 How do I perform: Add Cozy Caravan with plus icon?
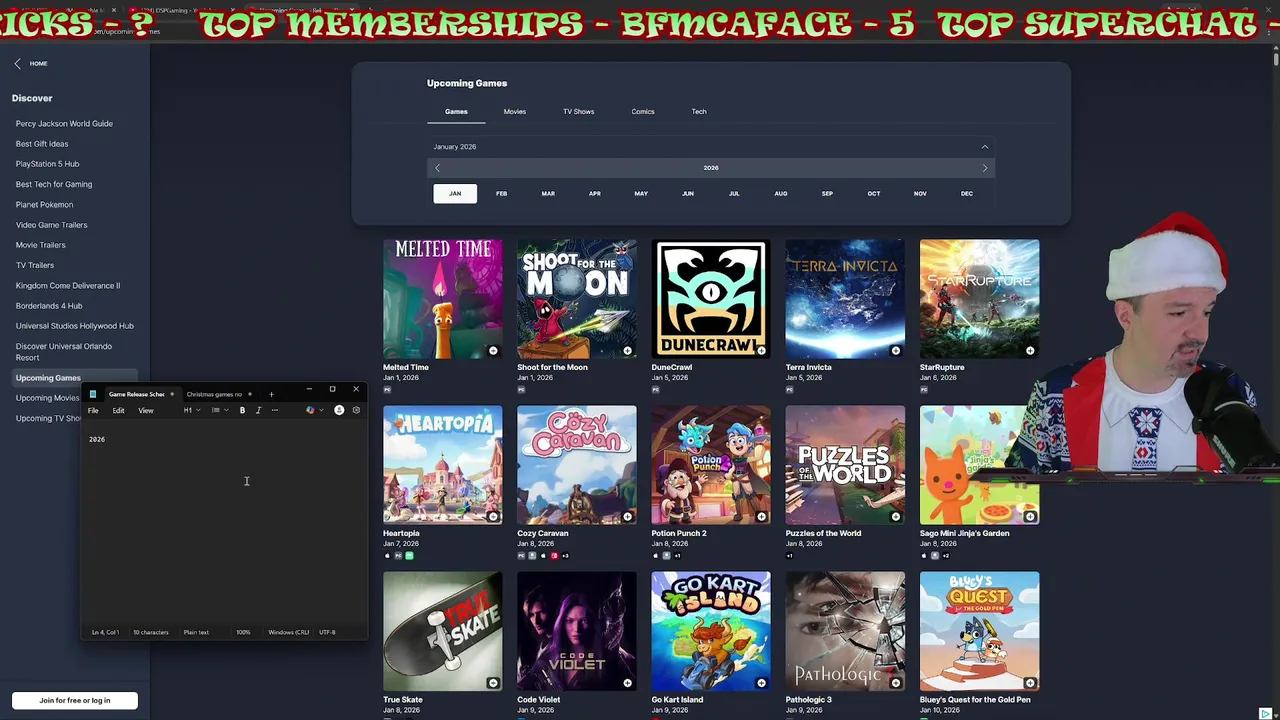(x=627, y=517)
